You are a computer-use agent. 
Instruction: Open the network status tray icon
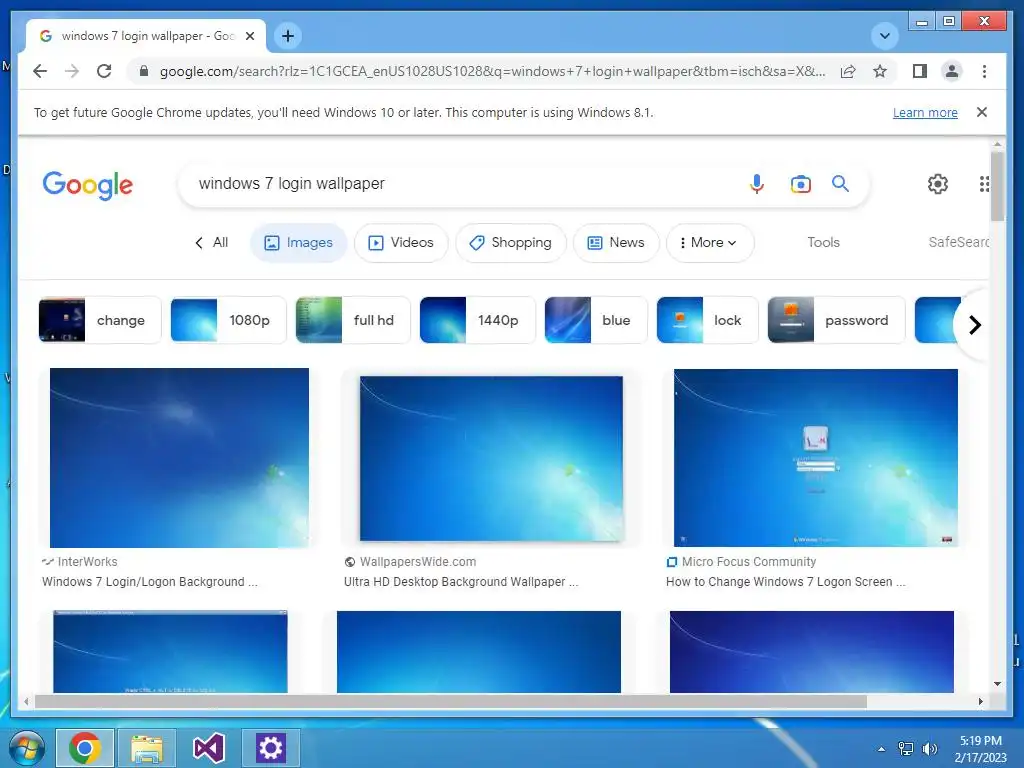tap(906, 749)
